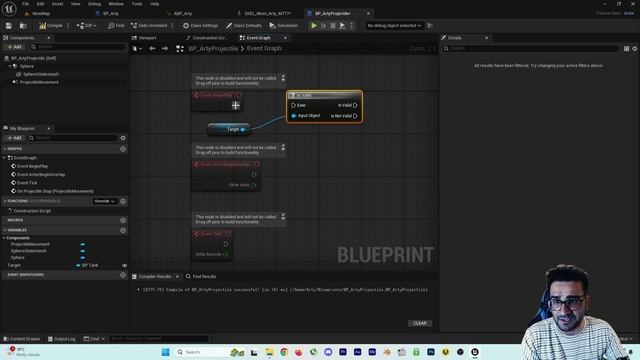640x360 pixels.
Task: Add a new function with plus icon
Action: click(123, 201)
